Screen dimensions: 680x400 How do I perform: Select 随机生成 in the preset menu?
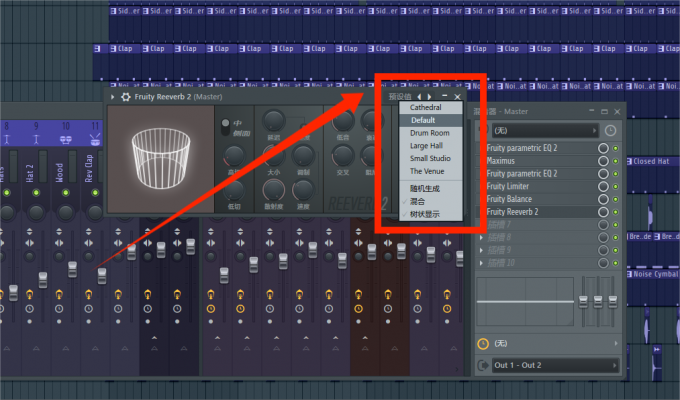point(431,188)
